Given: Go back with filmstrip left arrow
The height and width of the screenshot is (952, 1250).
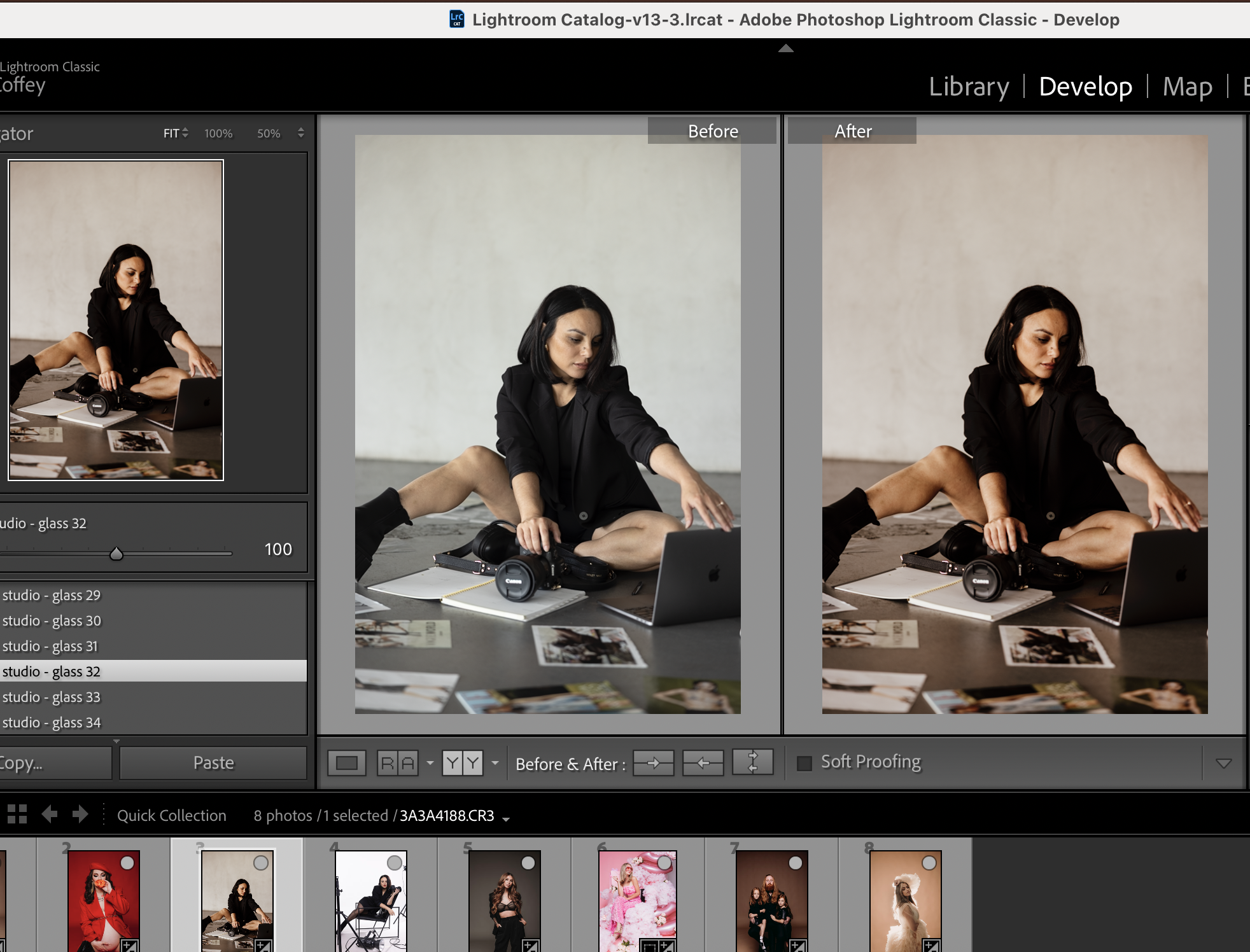Looking at the screenshot, I should coord(50,814).
